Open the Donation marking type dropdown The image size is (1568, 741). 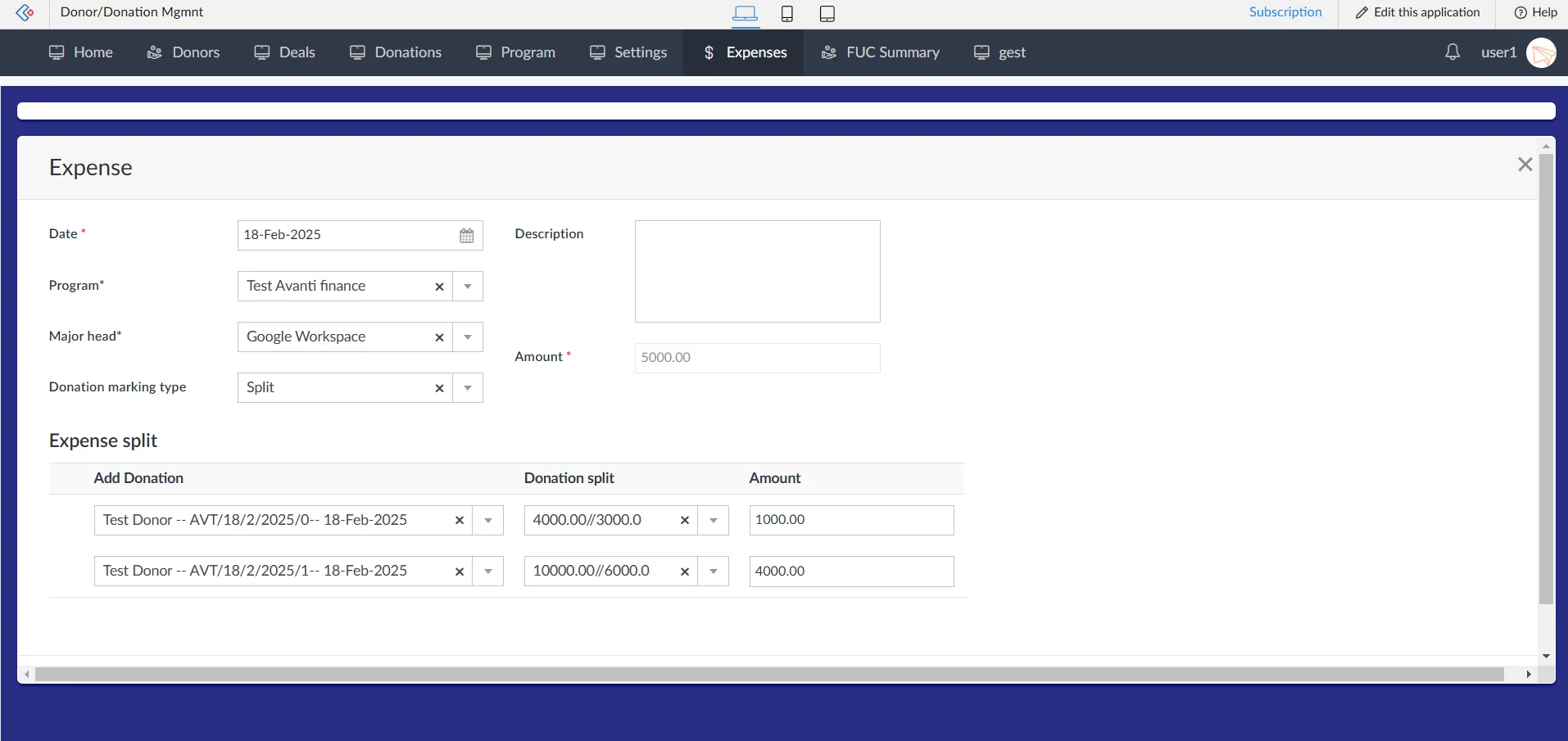[x=468, y=388]
